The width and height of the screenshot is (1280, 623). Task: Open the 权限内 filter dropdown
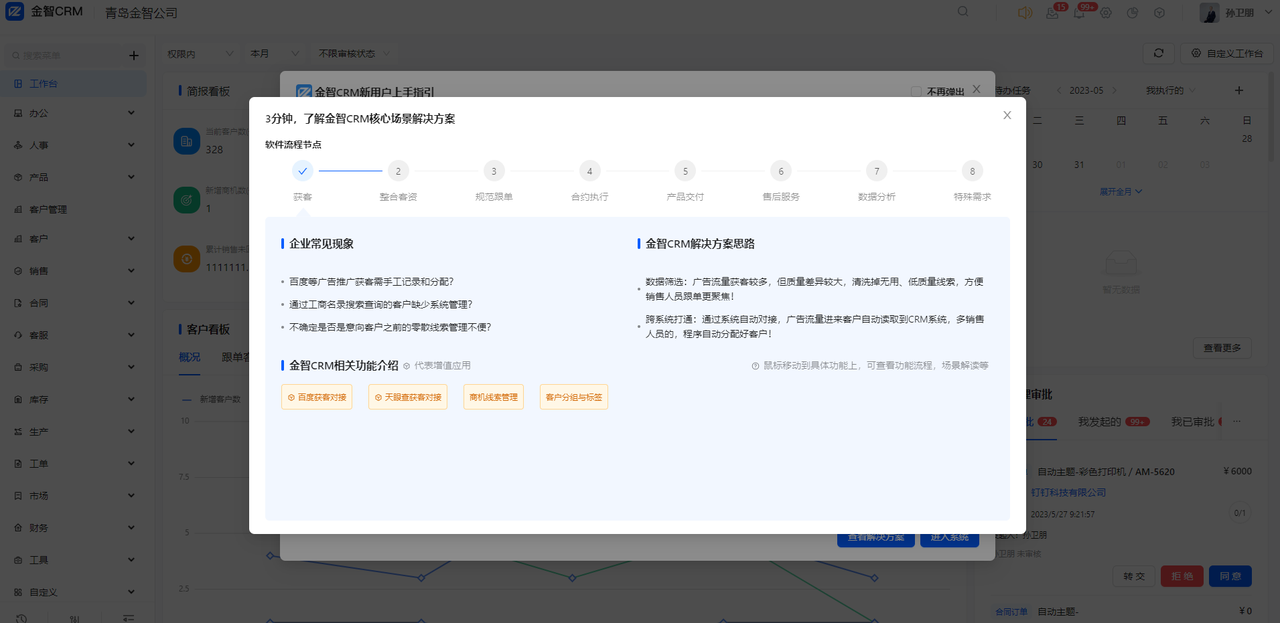[x=199, y=53]
